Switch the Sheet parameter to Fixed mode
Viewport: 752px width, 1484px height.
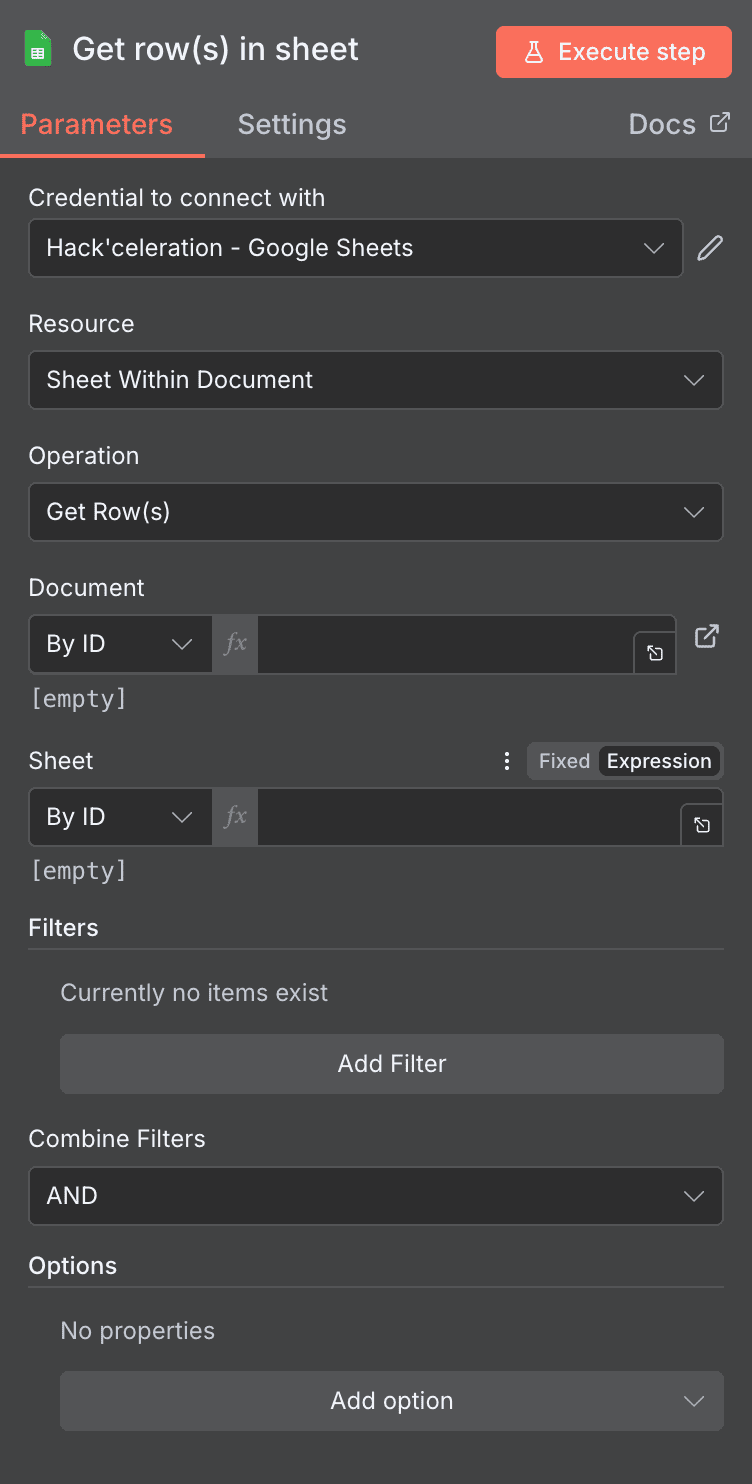563,761
